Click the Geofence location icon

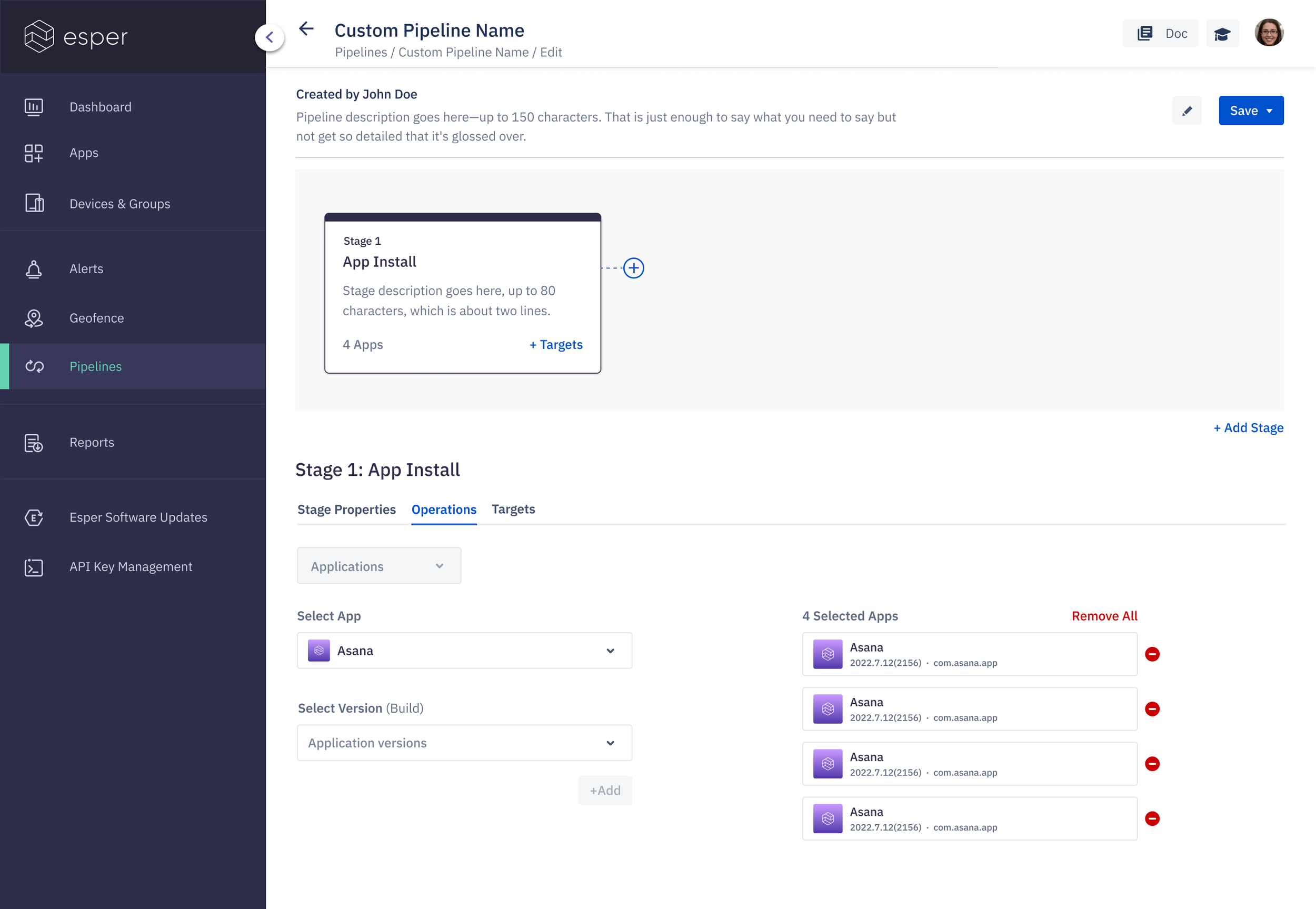point(34,318)
